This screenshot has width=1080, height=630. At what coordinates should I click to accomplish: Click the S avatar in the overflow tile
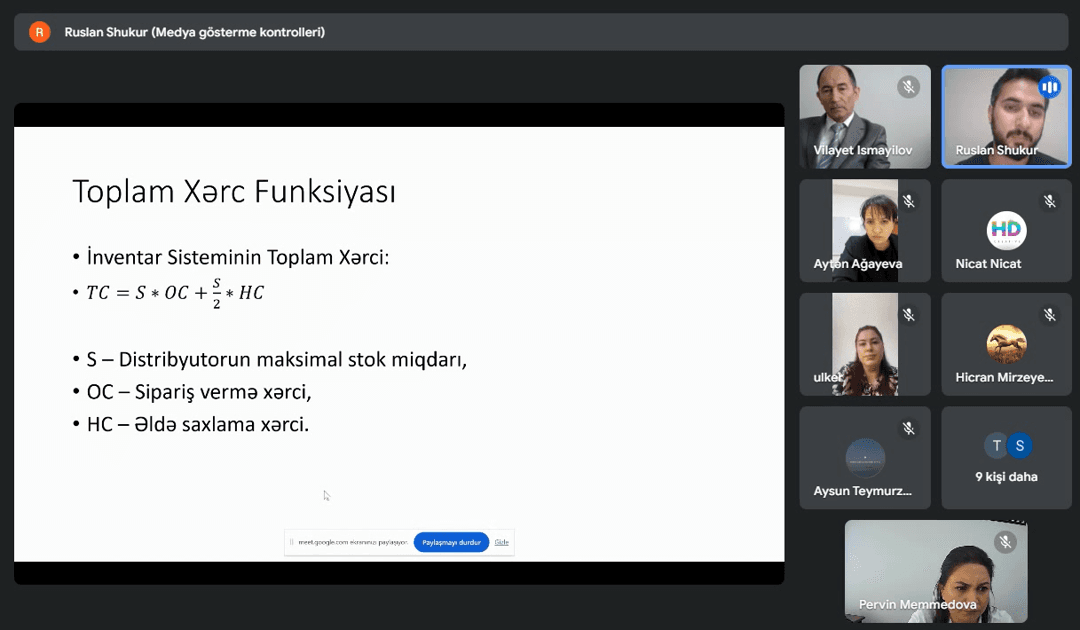click(1019, 445)
